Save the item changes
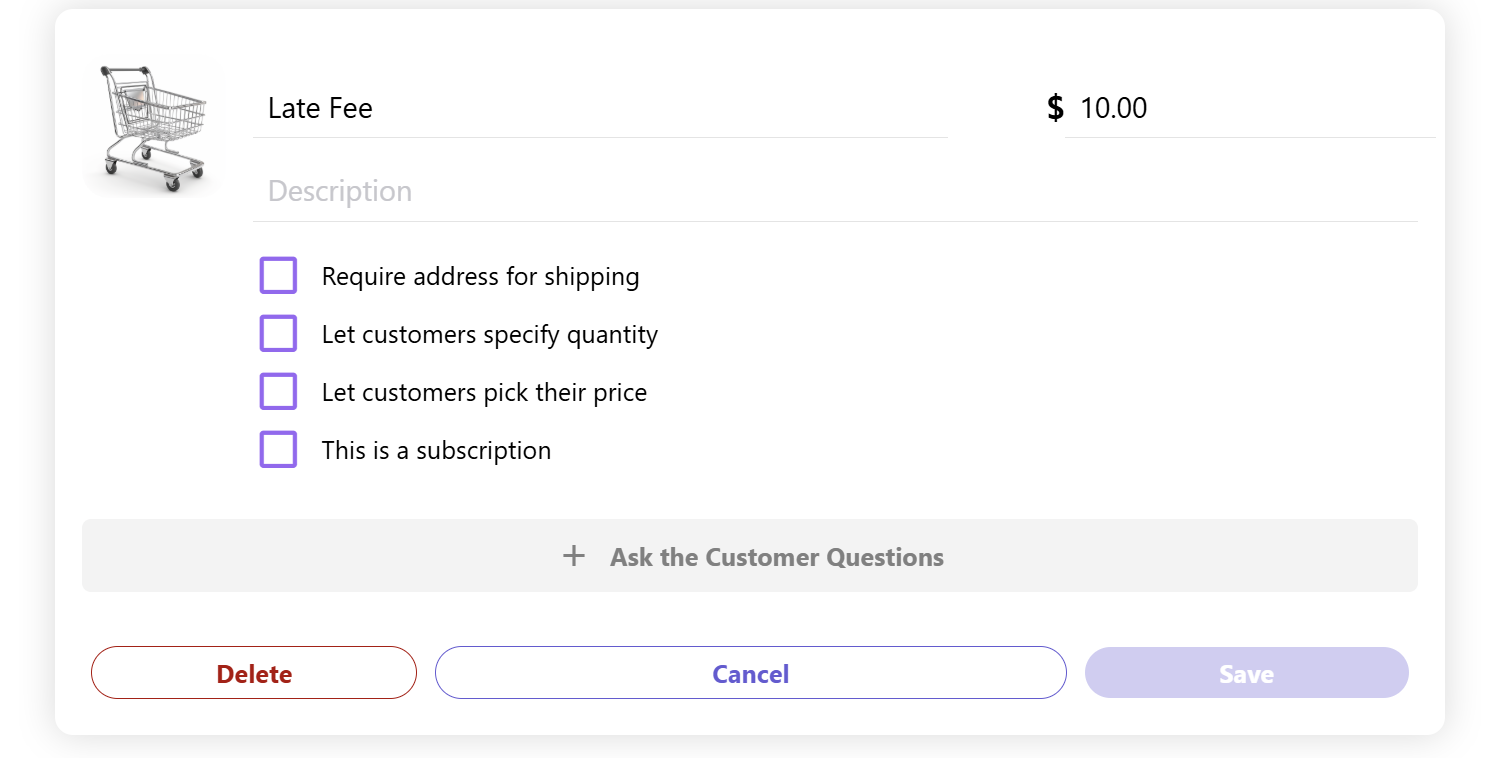Screen dimensions: 1488x758 [x=1246, y=674]
